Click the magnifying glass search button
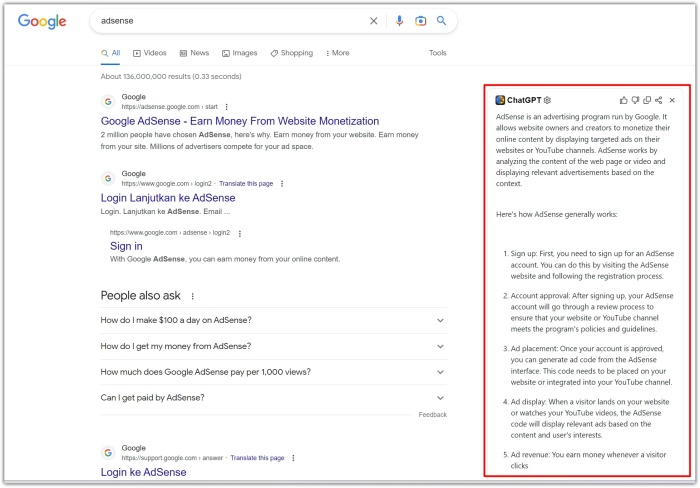This screenshot has height=488, width=700. (442, 21)
